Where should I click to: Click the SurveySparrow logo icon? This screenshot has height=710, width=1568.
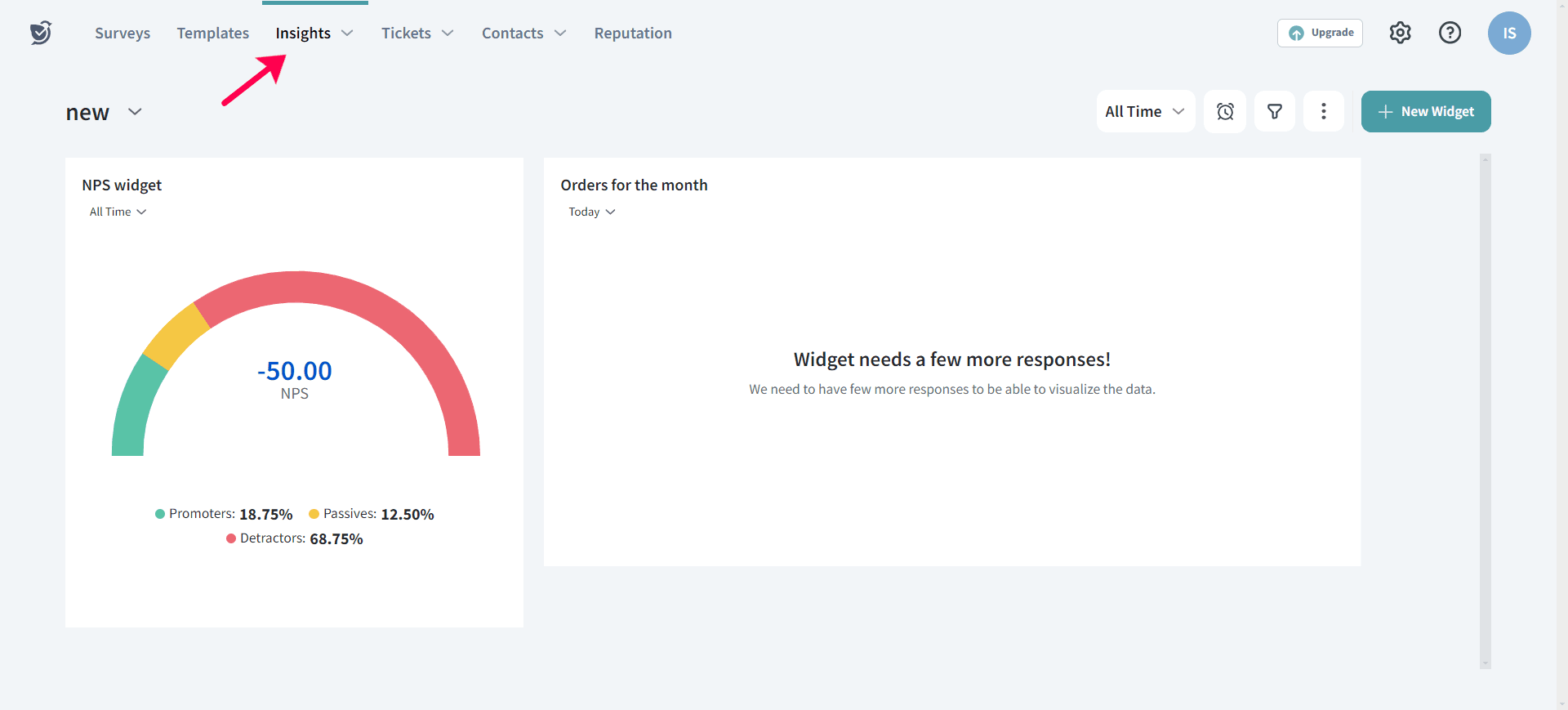coord(41,33)
